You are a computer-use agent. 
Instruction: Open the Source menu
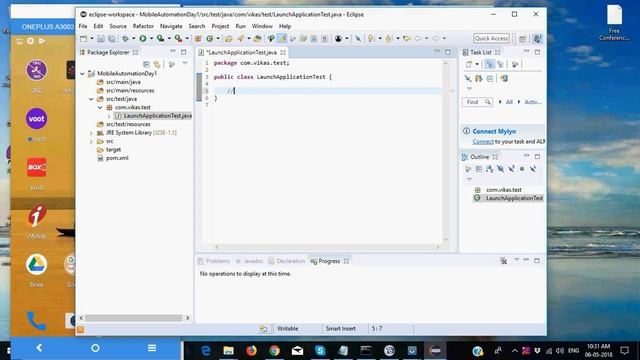[x=118, y=26]
